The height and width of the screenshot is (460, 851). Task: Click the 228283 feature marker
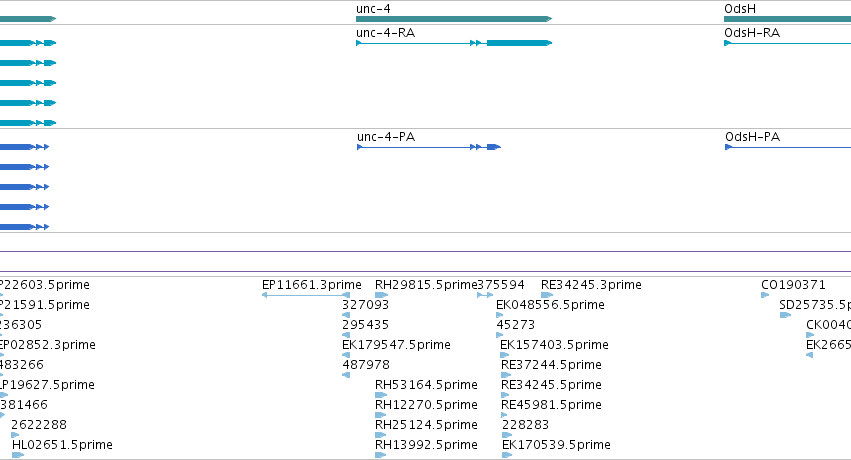507,435
